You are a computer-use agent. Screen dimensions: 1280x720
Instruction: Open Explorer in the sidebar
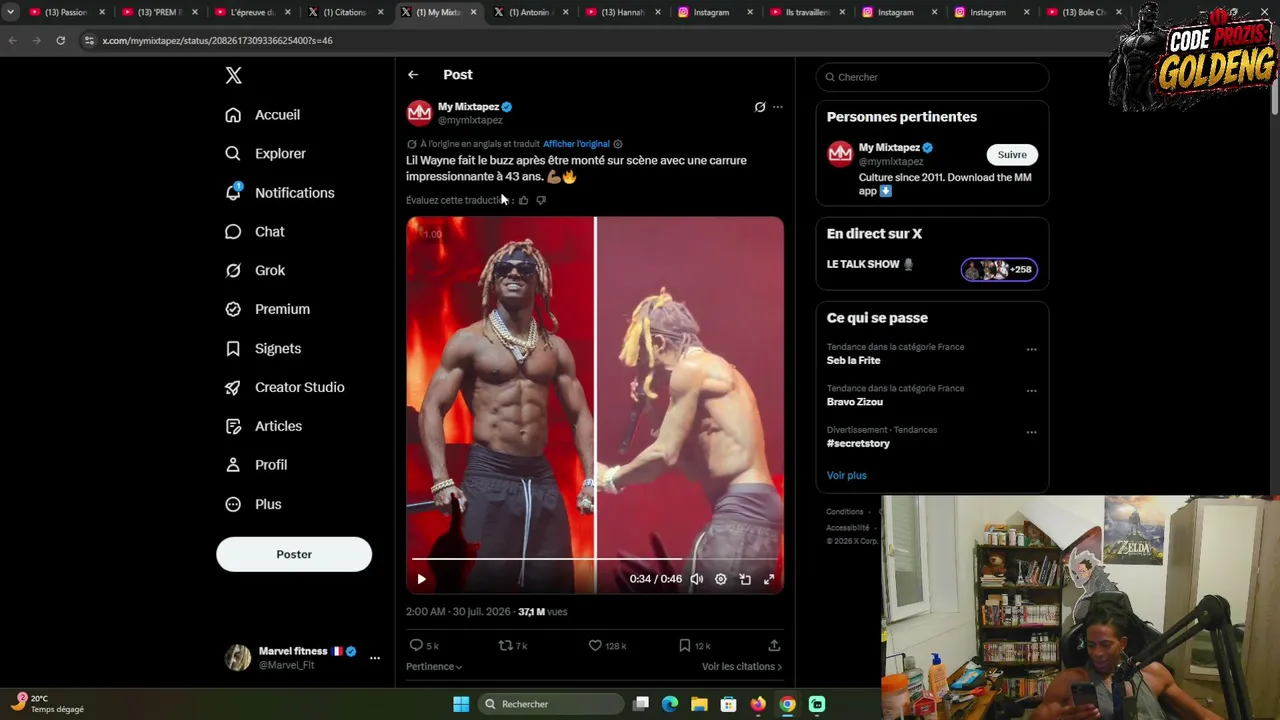pos(266,154)
